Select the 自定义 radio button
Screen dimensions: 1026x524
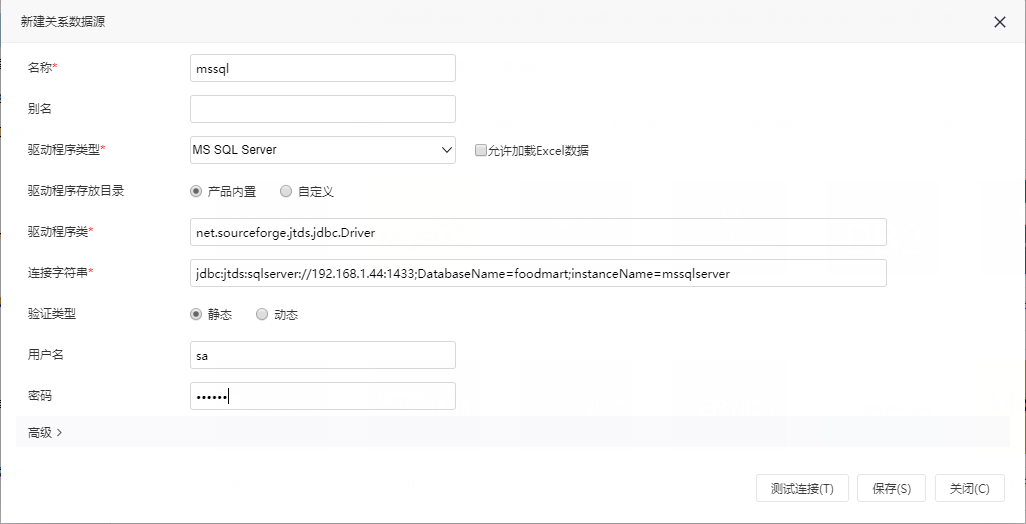[285, 192]
